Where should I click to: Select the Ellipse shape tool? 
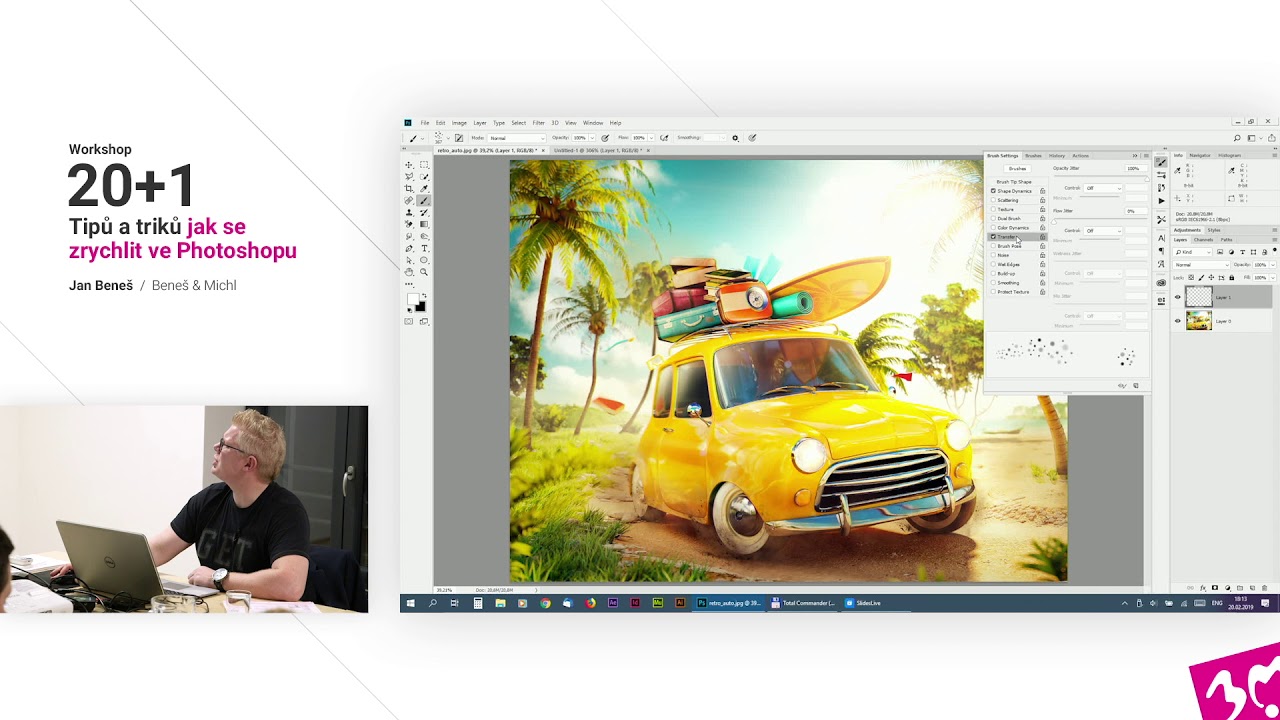tap(424, 260)
